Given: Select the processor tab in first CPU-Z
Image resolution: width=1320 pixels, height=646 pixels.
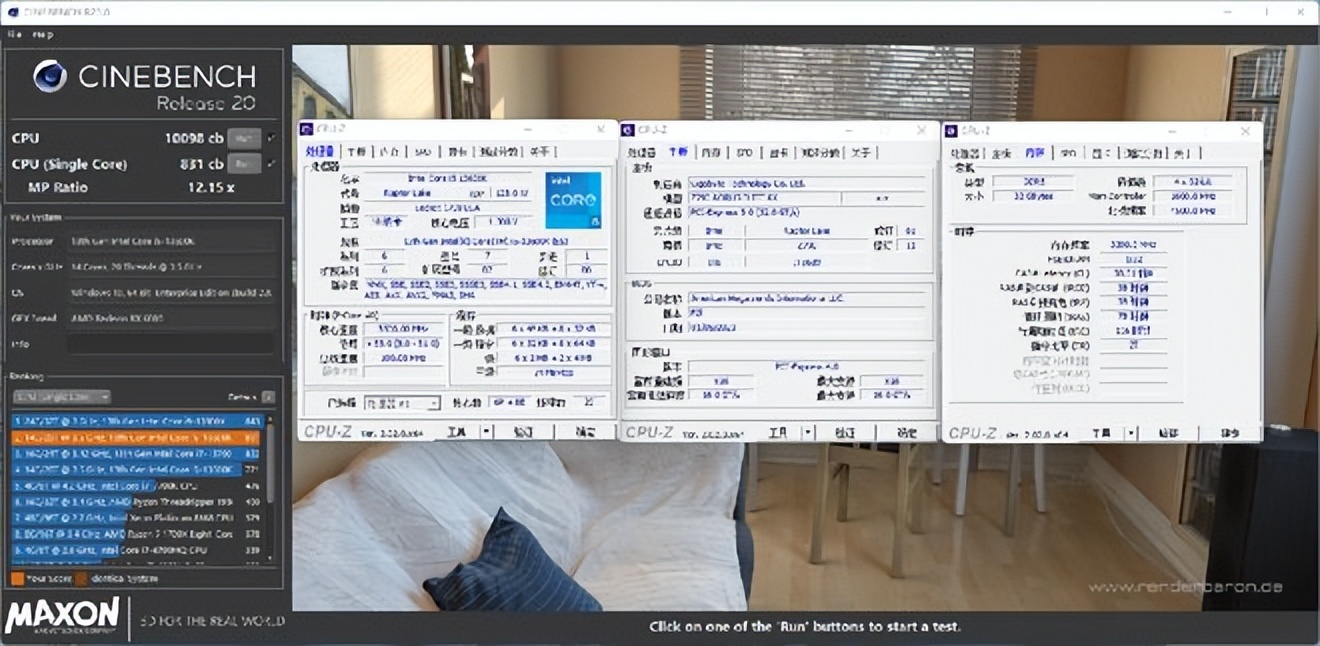Looking at the screenshot, I should [320, 152].
